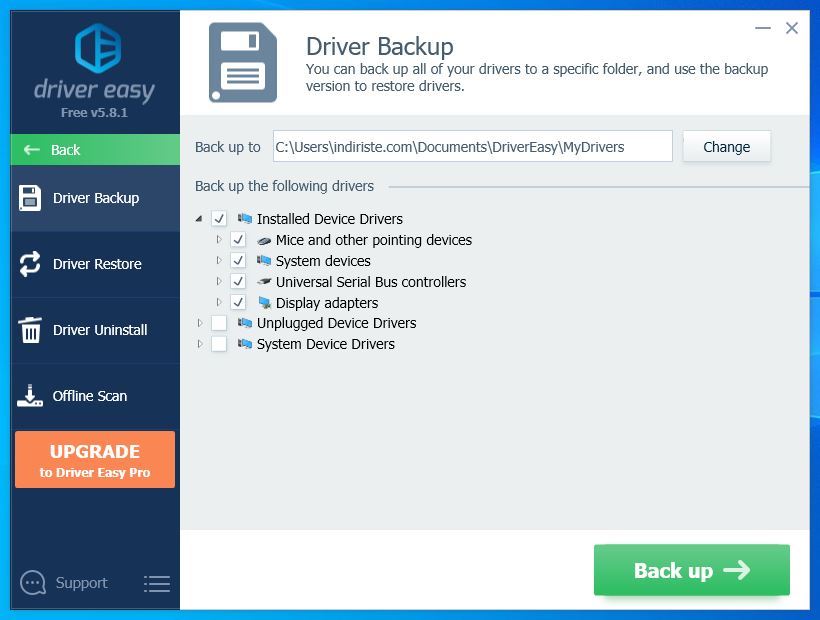820x620 pixels.
Task: Click the Driver Uninstall trash can icon
Action: point(30,330)
